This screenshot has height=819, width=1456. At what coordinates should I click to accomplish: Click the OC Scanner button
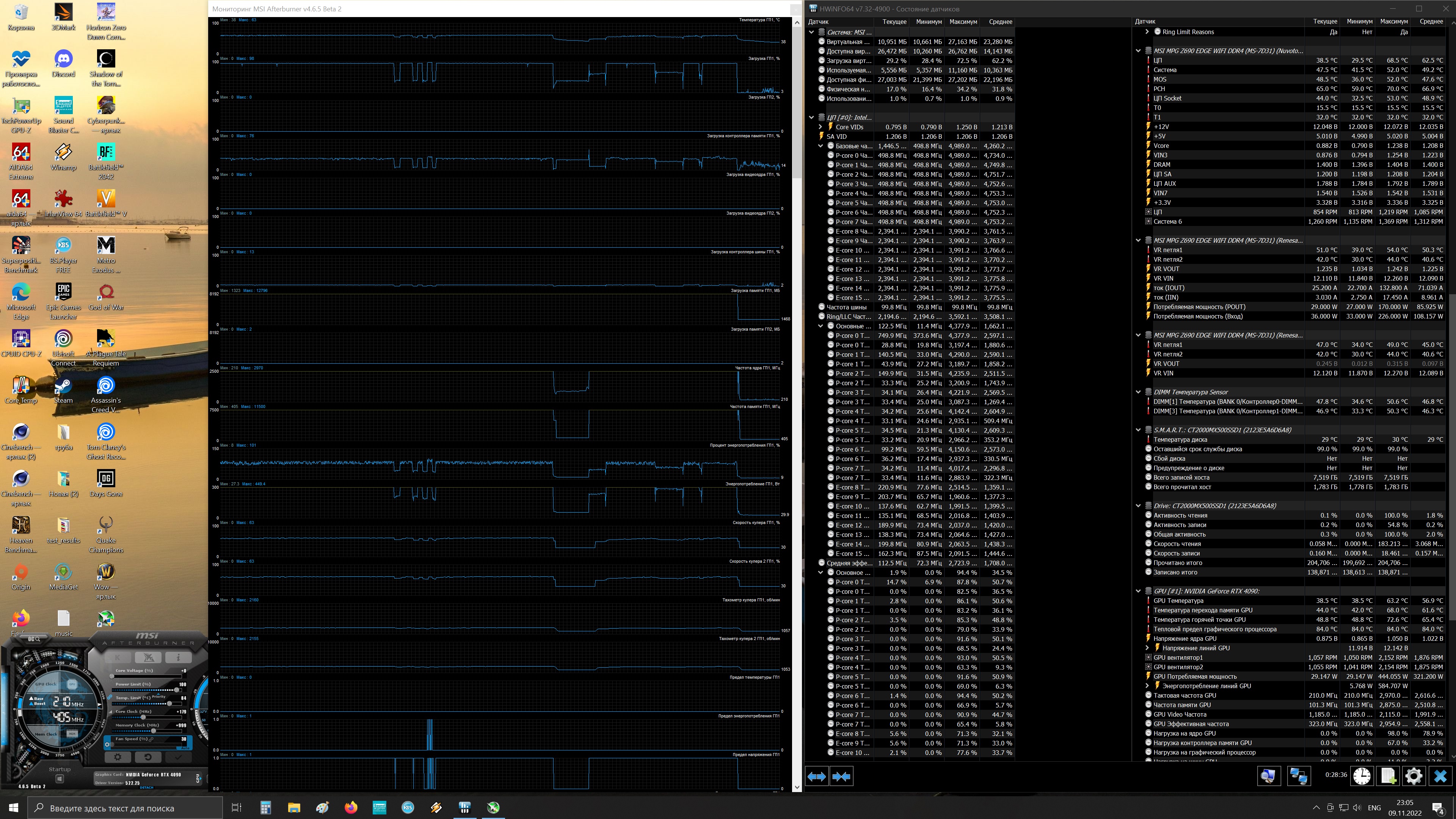pyautogui.click(x=33, y=639)
